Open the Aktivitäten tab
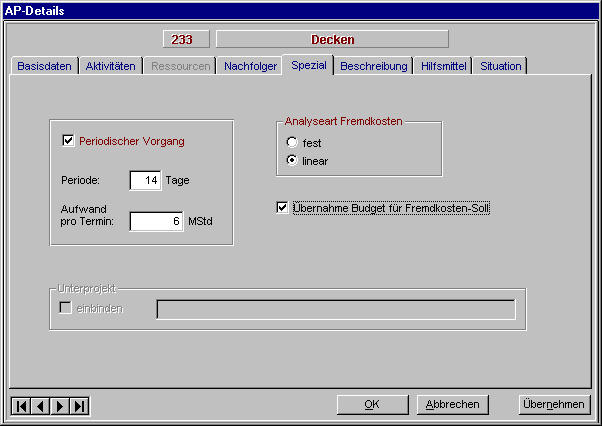Image resolution: width=602 pixels, height=426 pixels. click(110, 66)
